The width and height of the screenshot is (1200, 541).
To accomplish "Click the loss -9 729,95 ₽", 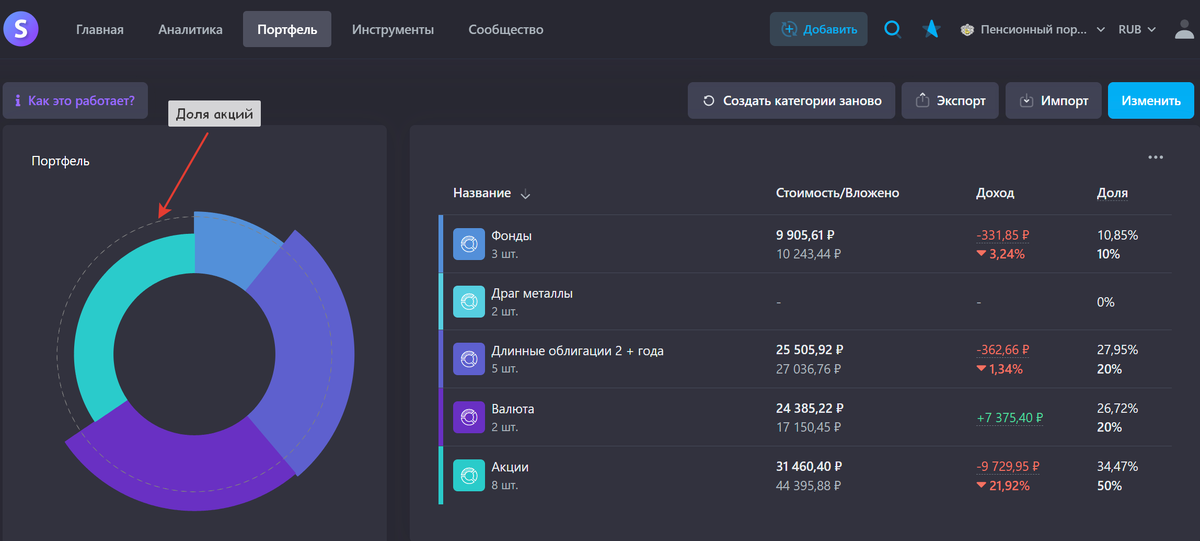I will 1010,467.
